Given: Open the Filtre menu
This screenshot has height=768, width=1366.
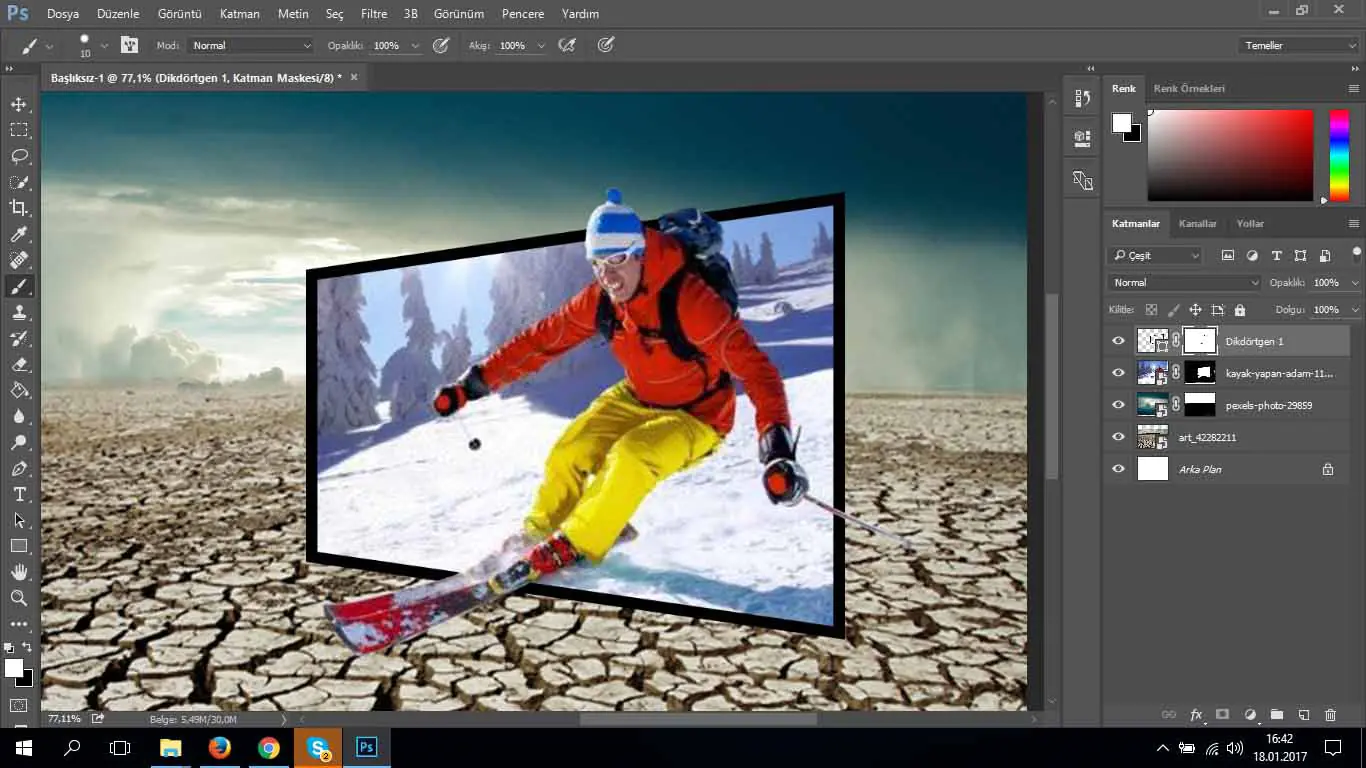Looking at the screenshot, I should click(x=373, y=14).
